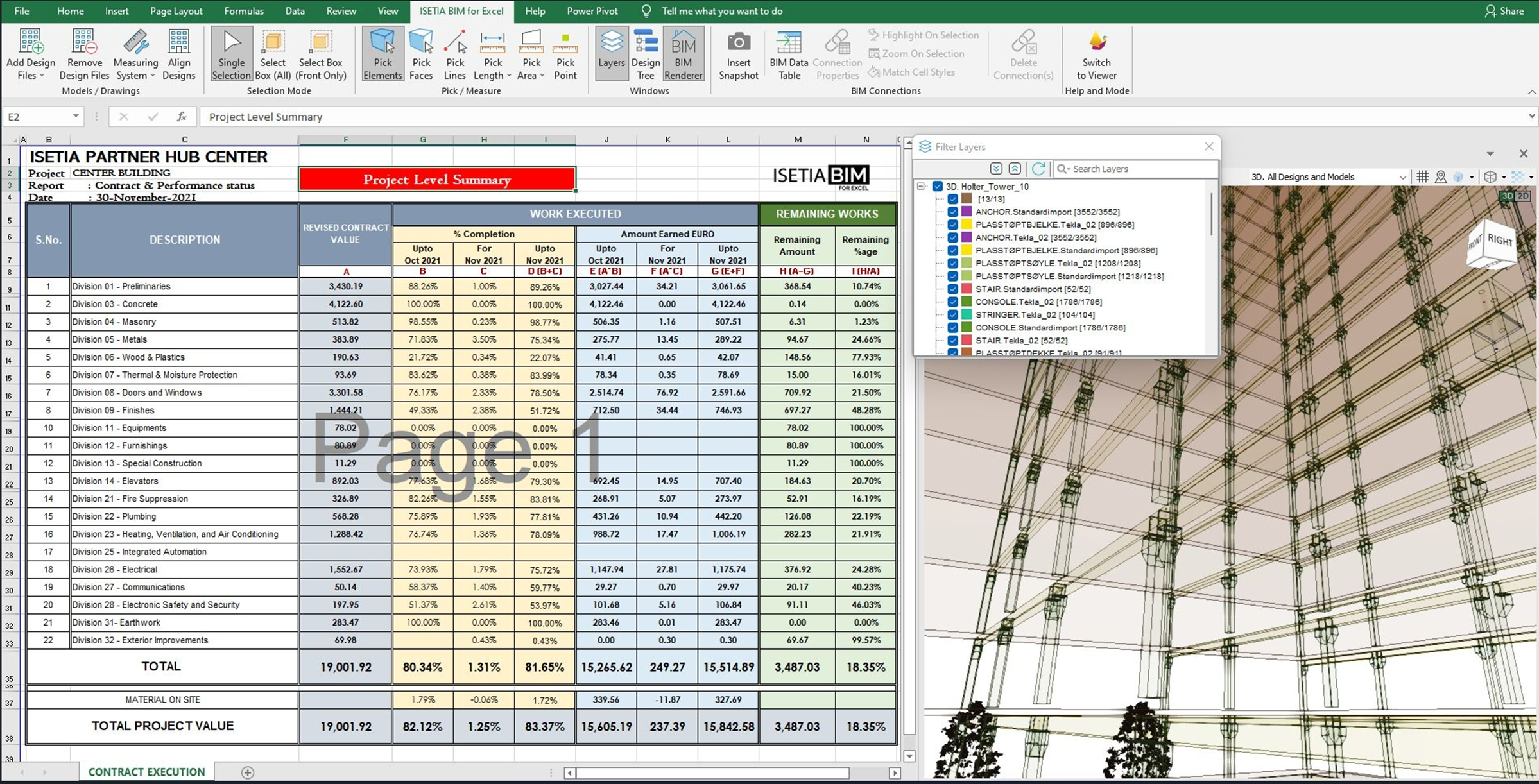Click the Project Level Summary red banner
1539x784 pixels.
point(437,179)
